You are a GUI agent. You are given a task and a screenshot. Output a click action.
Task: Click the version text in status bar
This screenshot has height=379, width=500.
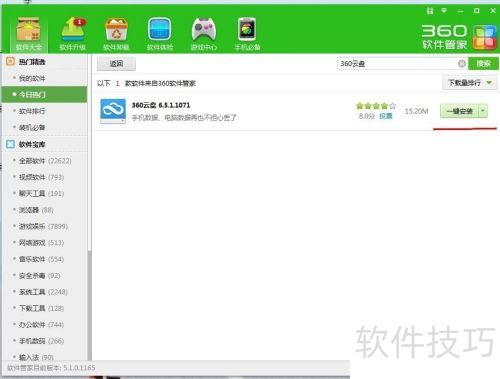(x=51, y=368)
